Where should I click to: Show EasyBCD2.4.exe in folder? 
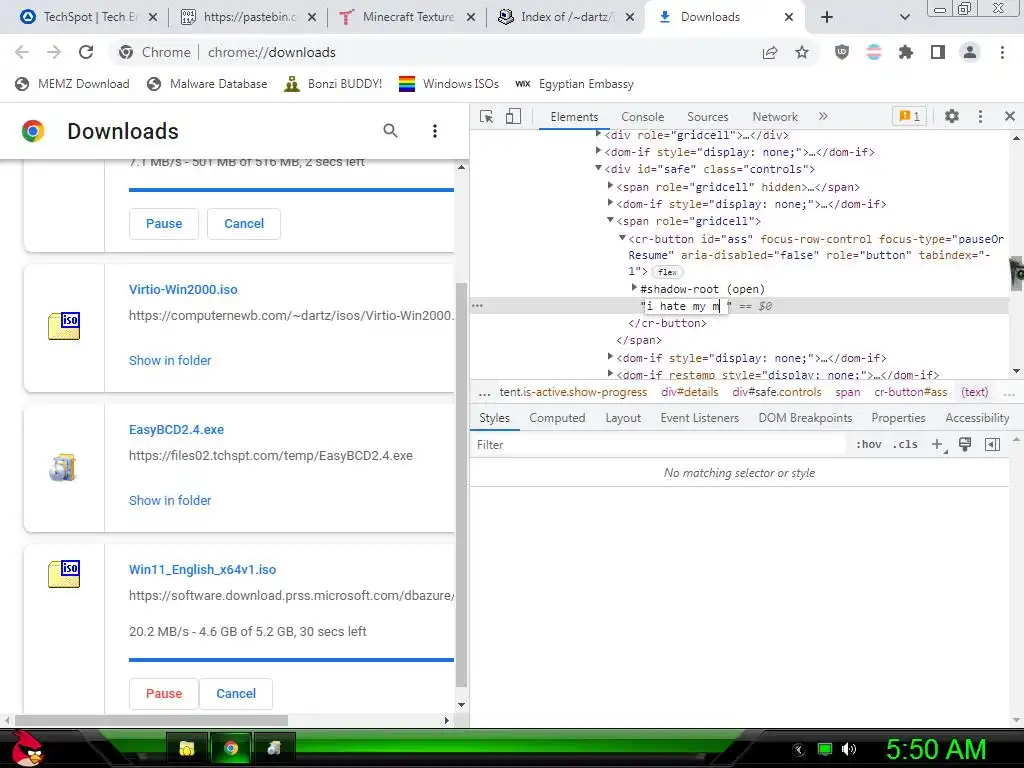(x=170, y=501)
